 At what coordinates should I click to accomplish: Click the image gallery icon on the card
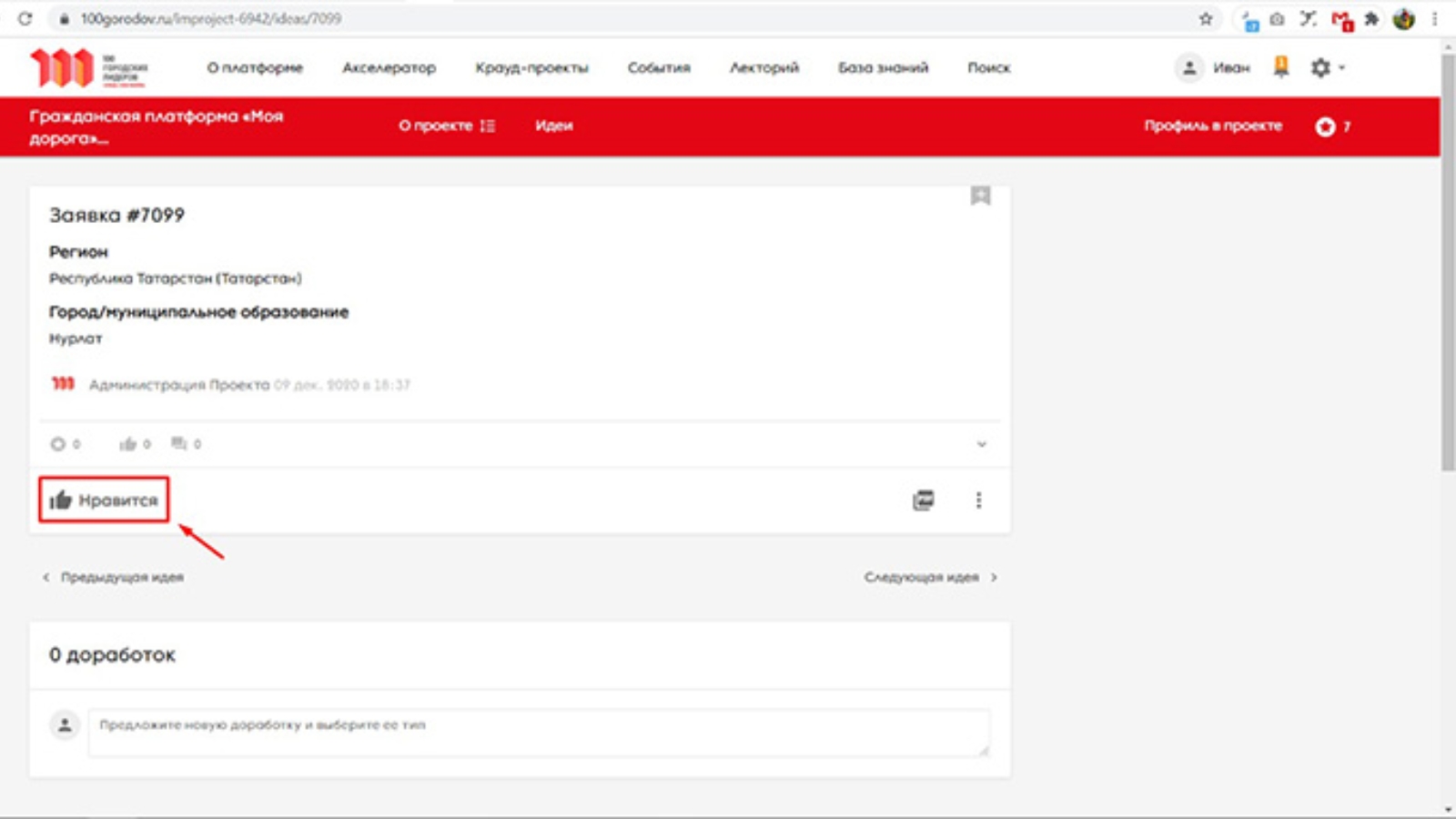pos(923,500)
